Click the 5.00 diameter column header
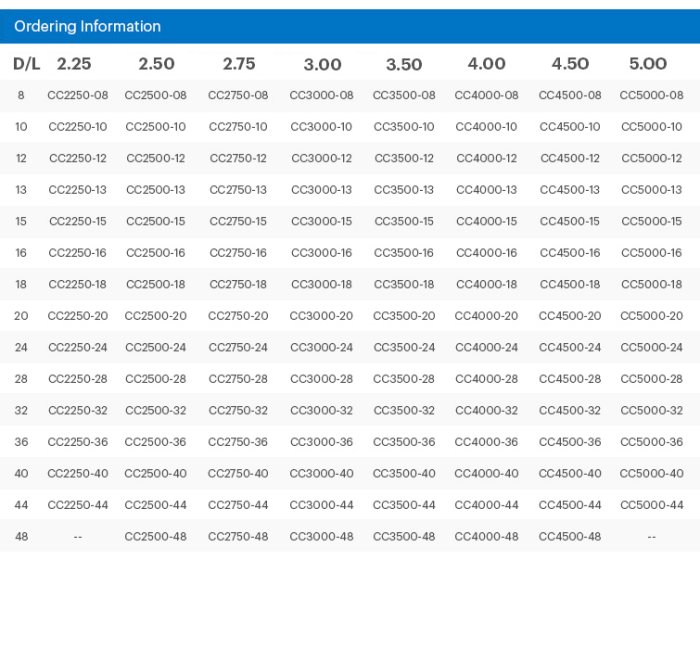The height and width of the screenshot is (649, 700). 648,64
